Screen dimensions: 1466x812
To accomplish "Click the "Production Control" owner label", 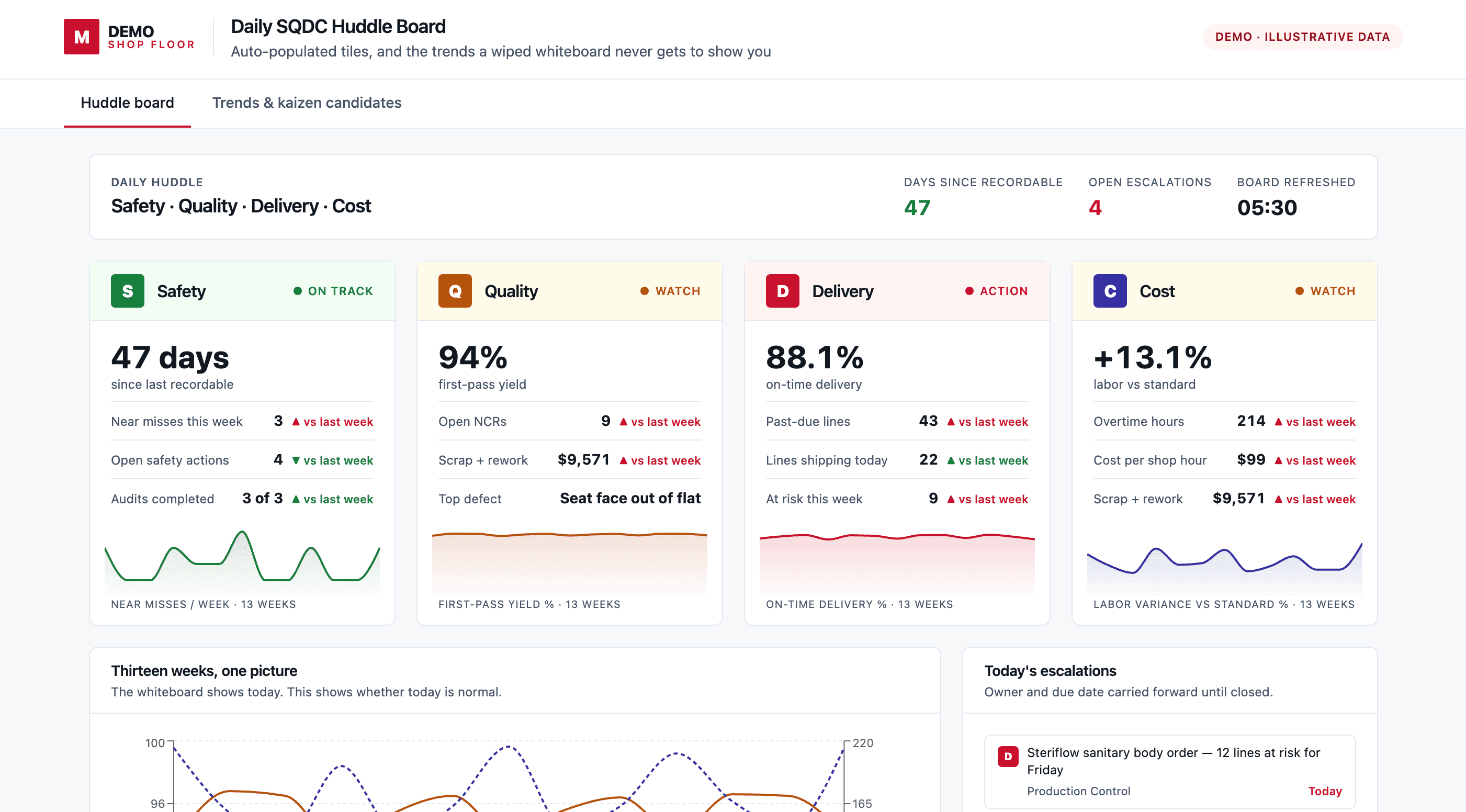I will pos(1078,791).
